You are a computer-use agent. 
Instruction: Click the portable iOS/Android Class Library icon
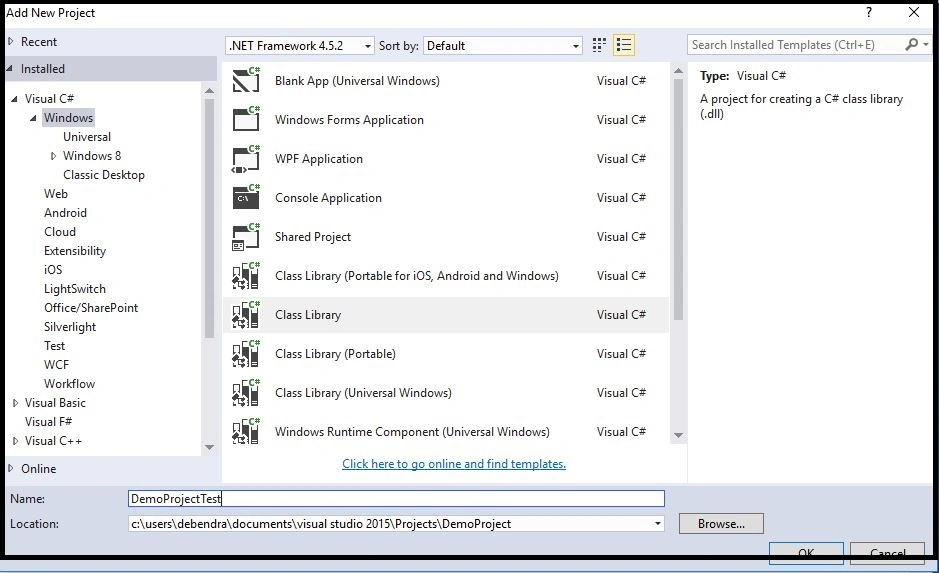[246, 275]
